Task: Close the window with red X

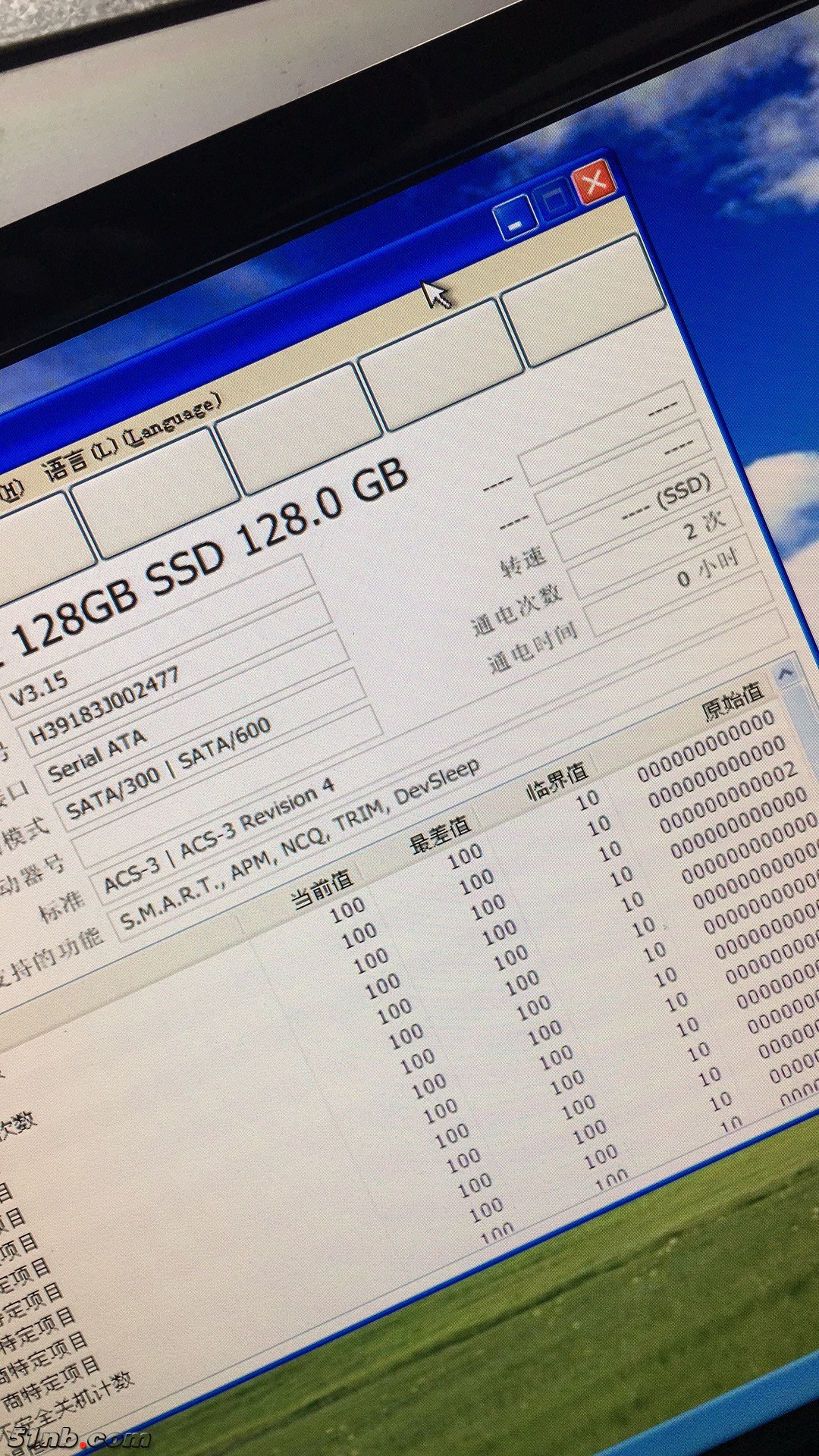Action: tap(595, 181)
